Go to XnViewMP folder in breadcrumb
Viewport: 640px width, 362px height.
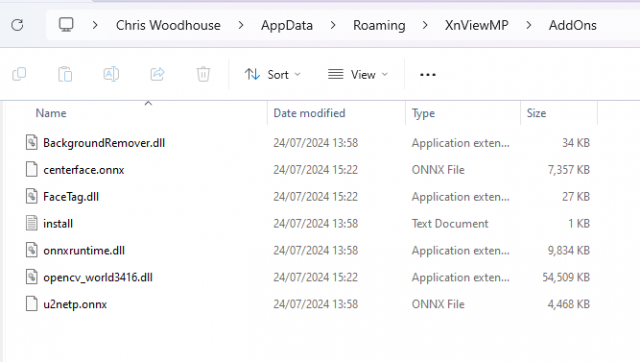click(x=476, y=25)
